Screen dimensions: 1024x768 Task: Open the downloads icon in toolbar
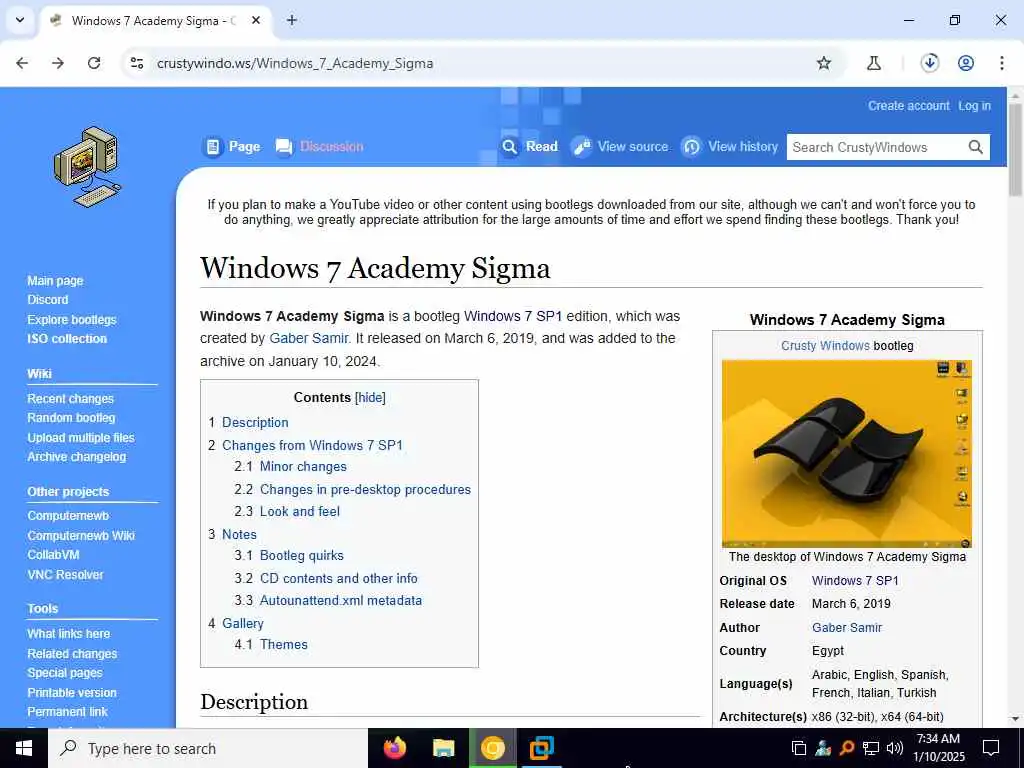point(930,63)
